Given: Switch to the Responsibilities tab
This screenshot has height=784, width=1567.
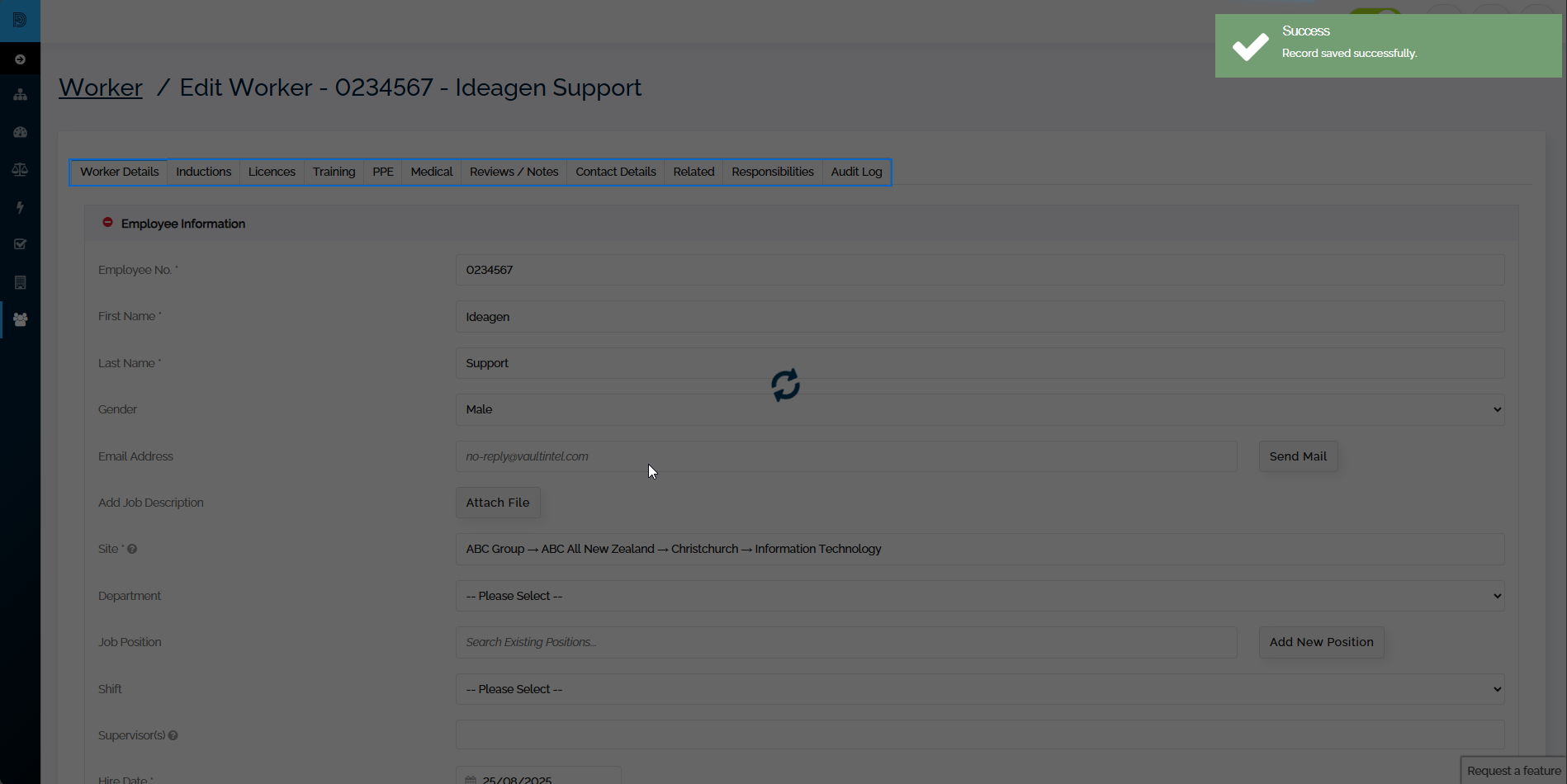Looking at the screenshot, I should click(x=773, y=172).
